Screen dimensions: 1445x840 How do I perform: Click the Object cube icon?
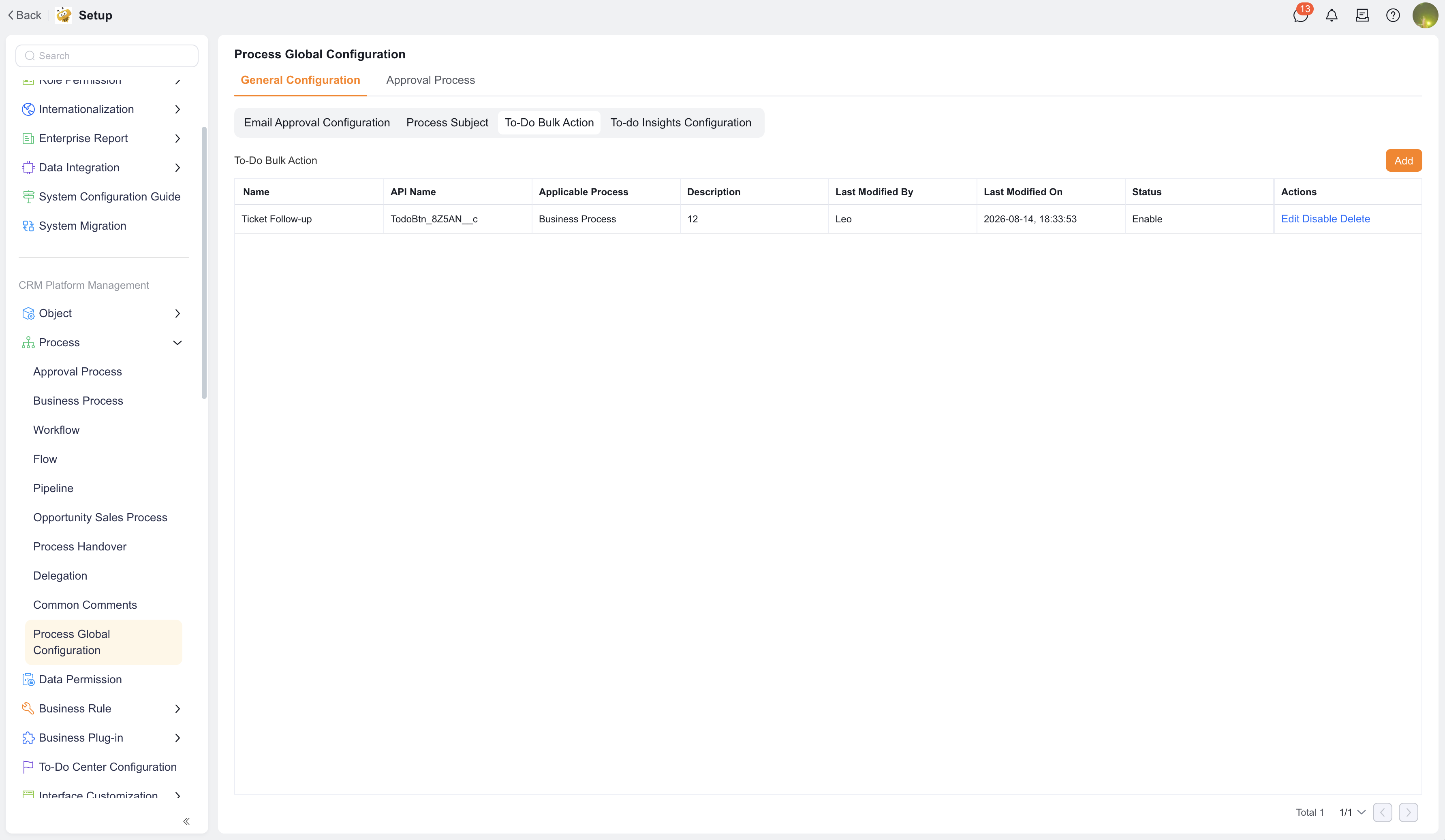(28, 313)
